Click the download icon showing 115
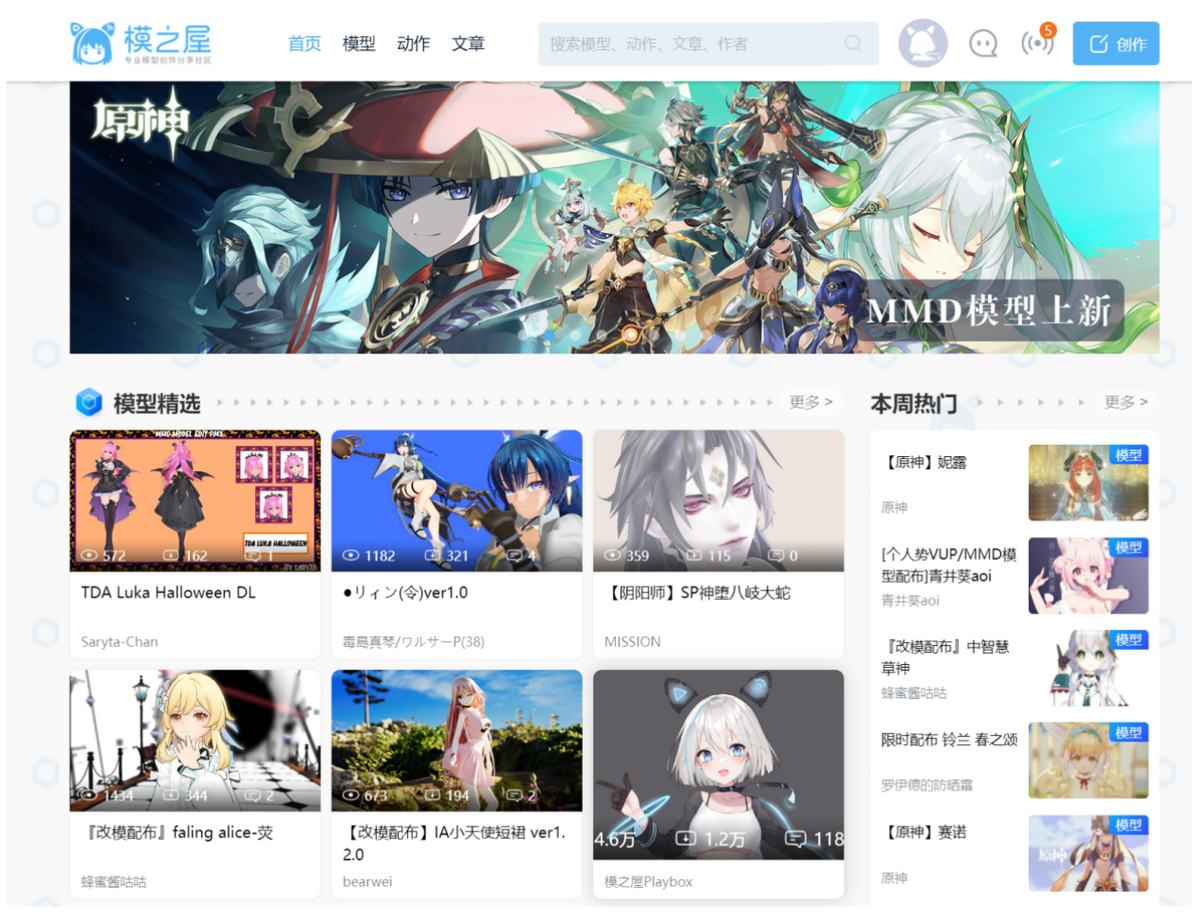The image size is (1192, 920). [x=694, y=555]
